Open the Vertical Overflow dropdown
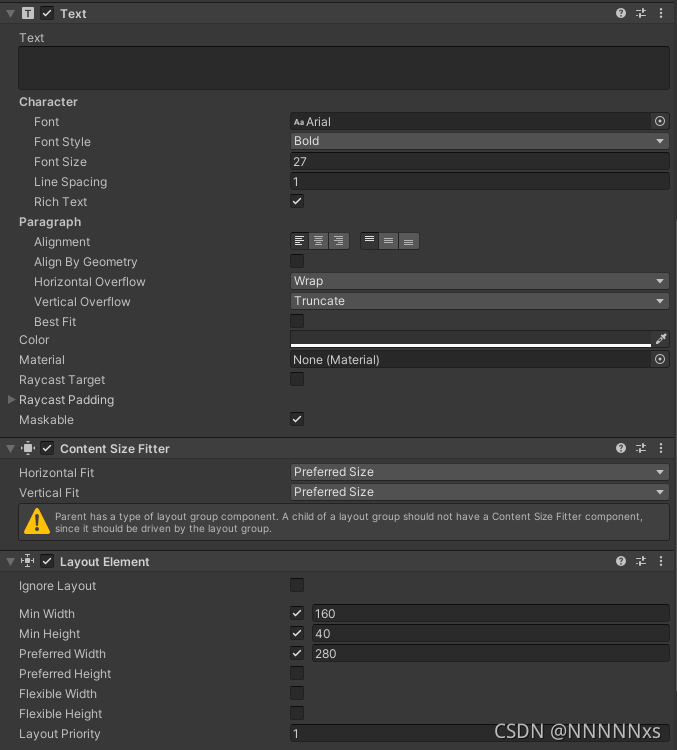This screenshot has width=677, height=750. (x=479, y=301)
